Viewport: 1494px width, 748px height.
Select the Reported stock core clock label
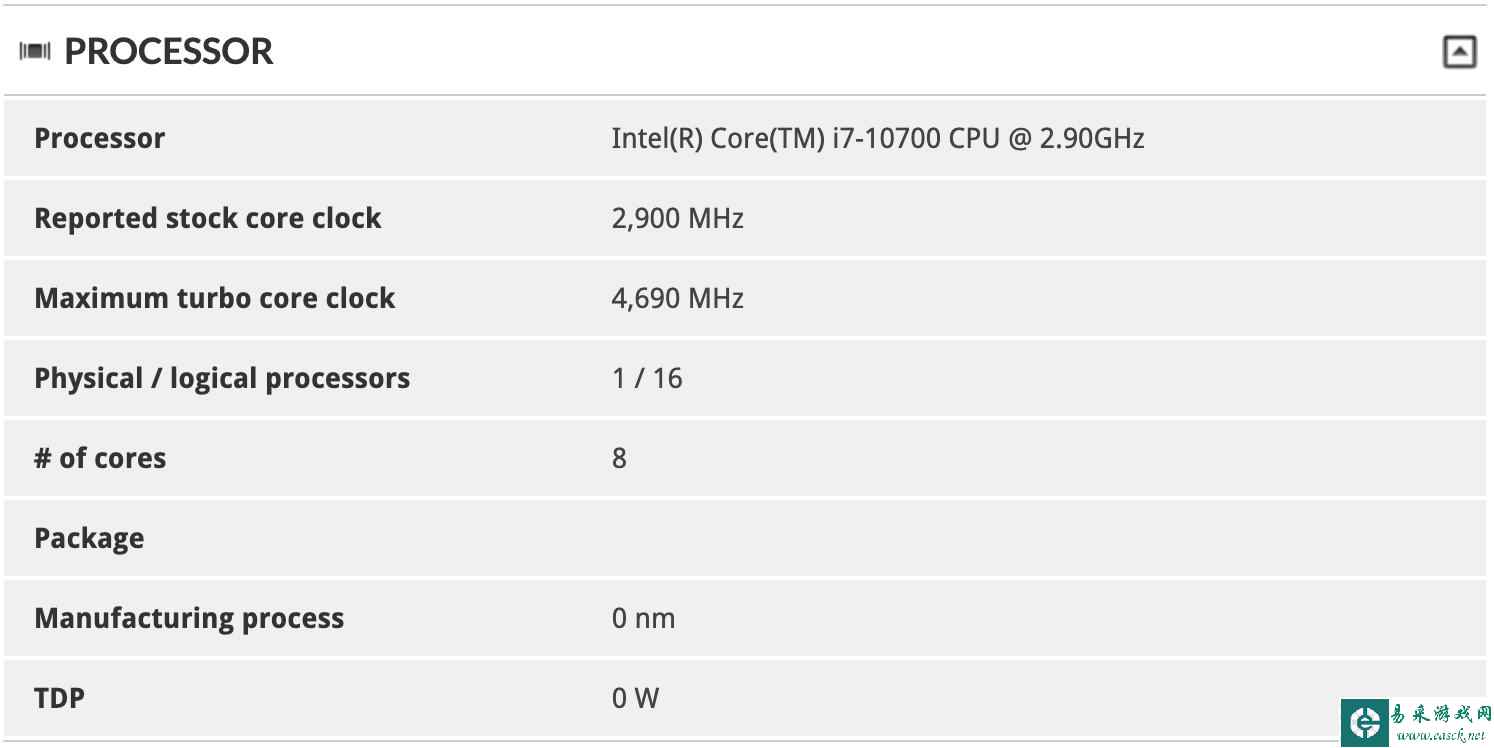pos(208,218)
